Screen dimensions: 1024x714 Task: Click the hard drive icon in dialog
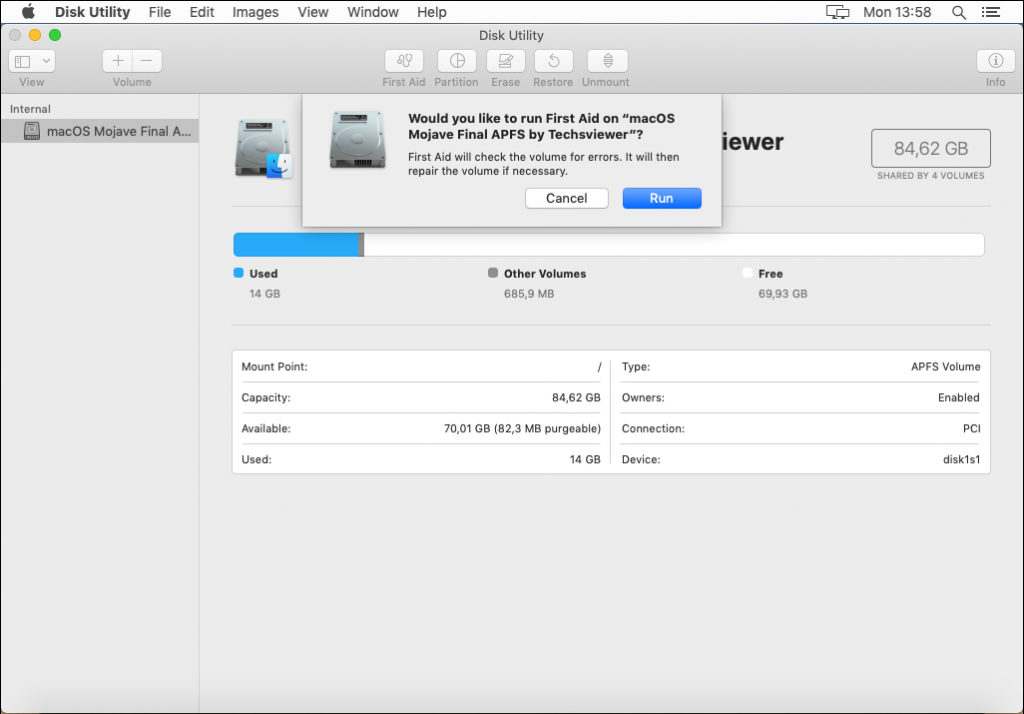(x=357, y=139)
